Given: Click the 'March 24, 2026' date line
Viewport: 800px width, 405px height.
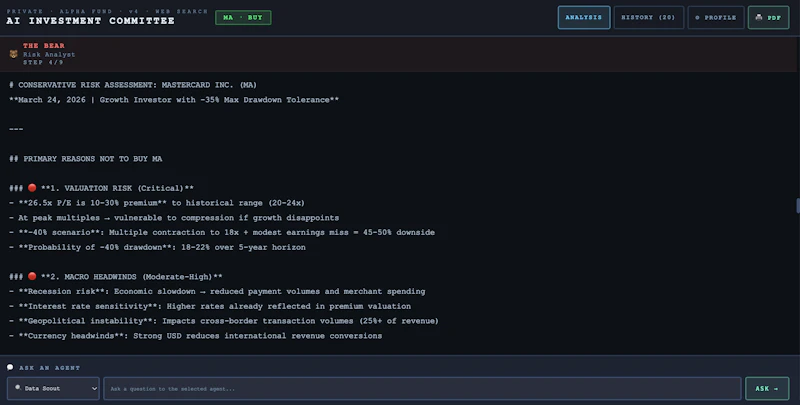Looking at the screenshot, I should (174, 99).
